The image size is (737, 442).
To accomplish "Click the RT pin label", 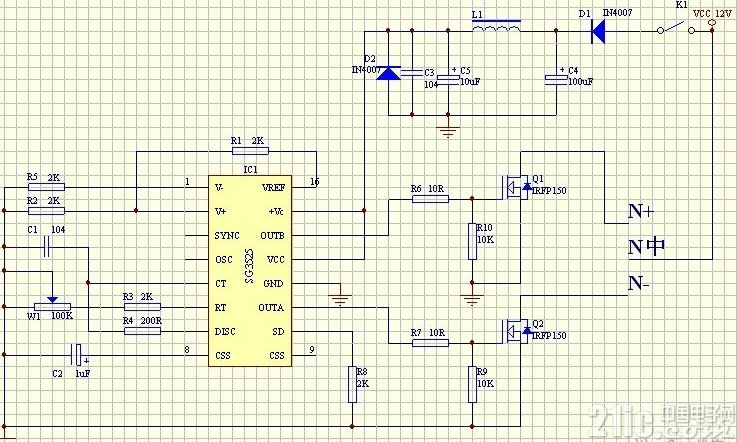I will pyautogui.click(x=220, y=308).
